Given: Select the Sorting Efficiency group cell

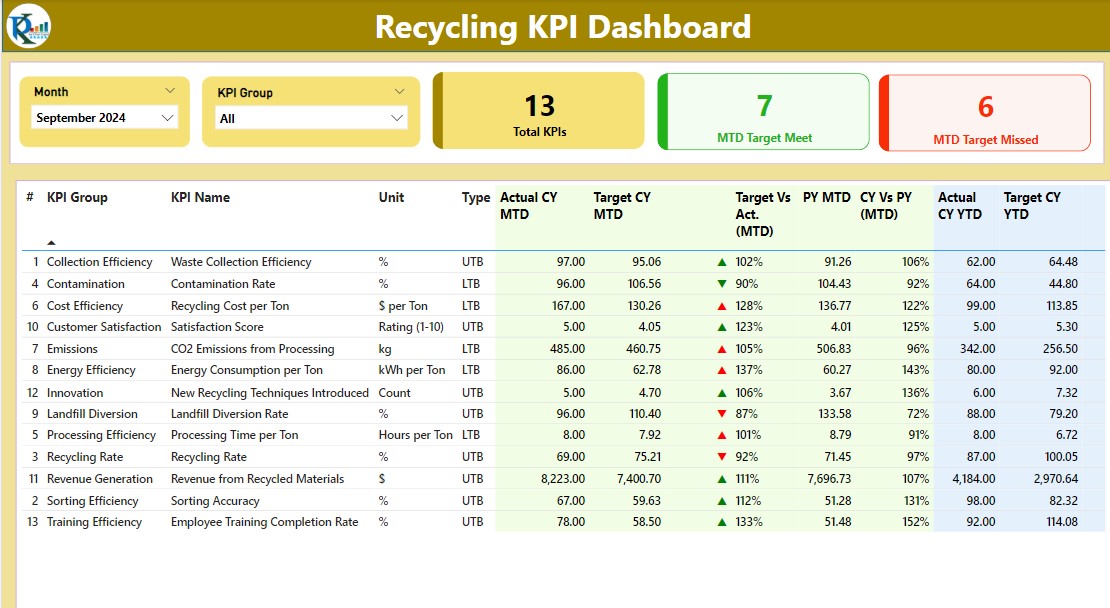Looking at the screenshot, I should [x=93, y=501].
